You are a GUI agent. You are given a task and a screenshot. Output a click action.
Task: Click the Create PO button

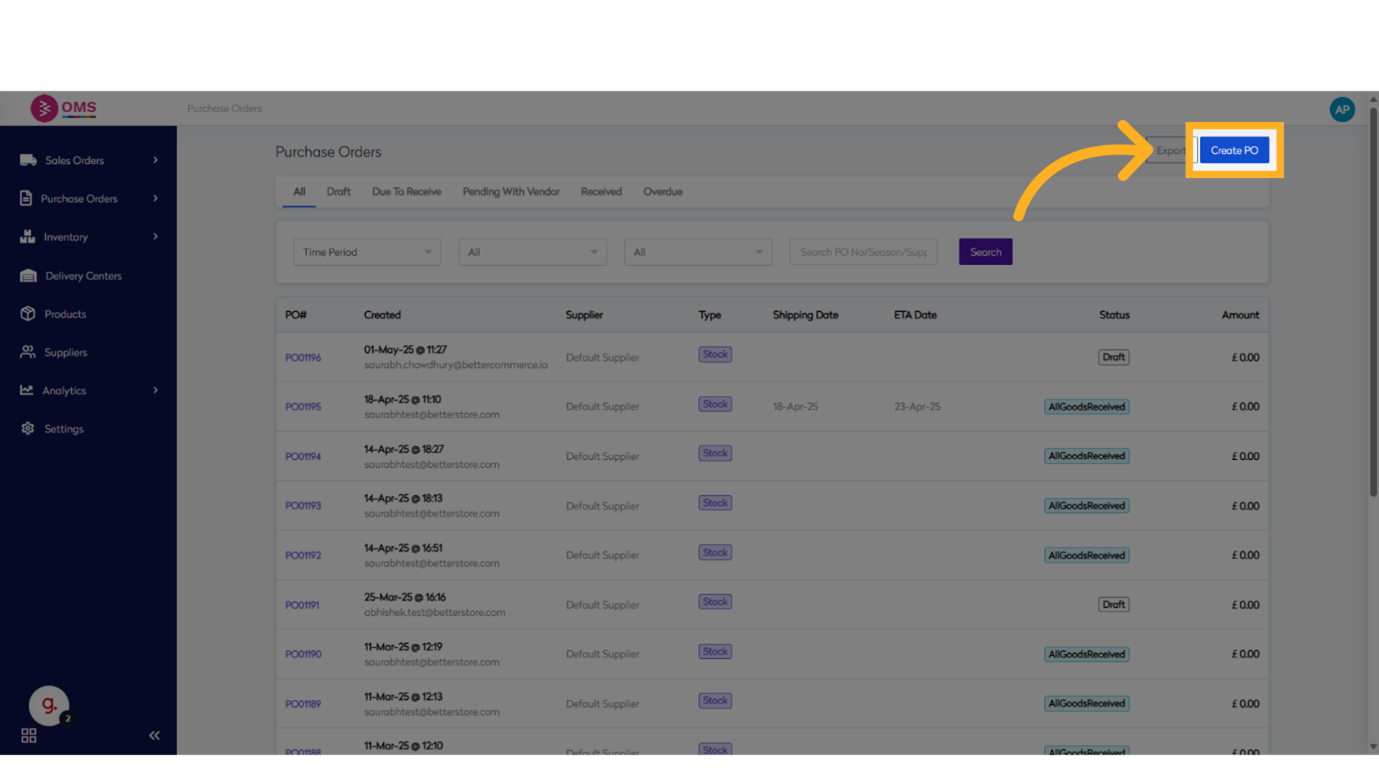click(1234, 151)
